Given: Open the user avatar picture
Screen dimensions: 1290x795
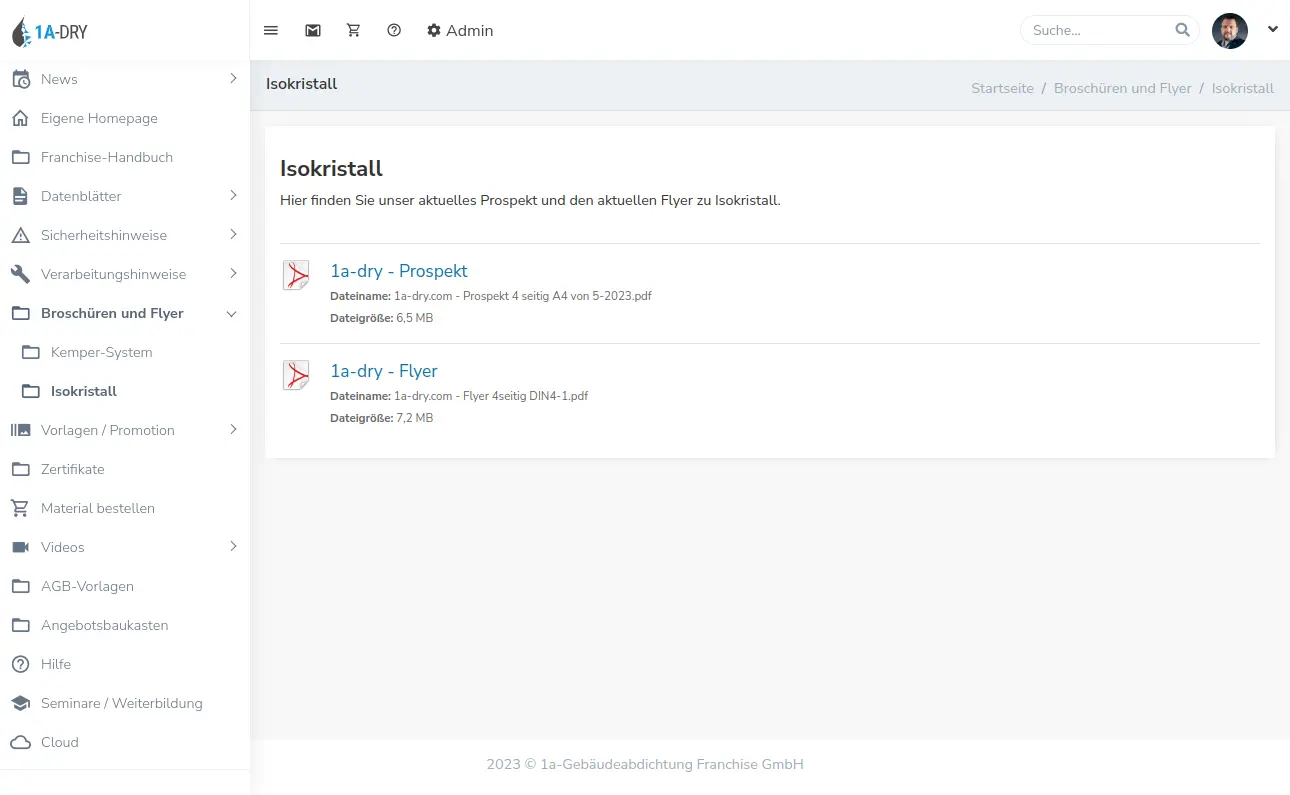Looking at the screenshot, I should pos(1230,30).
